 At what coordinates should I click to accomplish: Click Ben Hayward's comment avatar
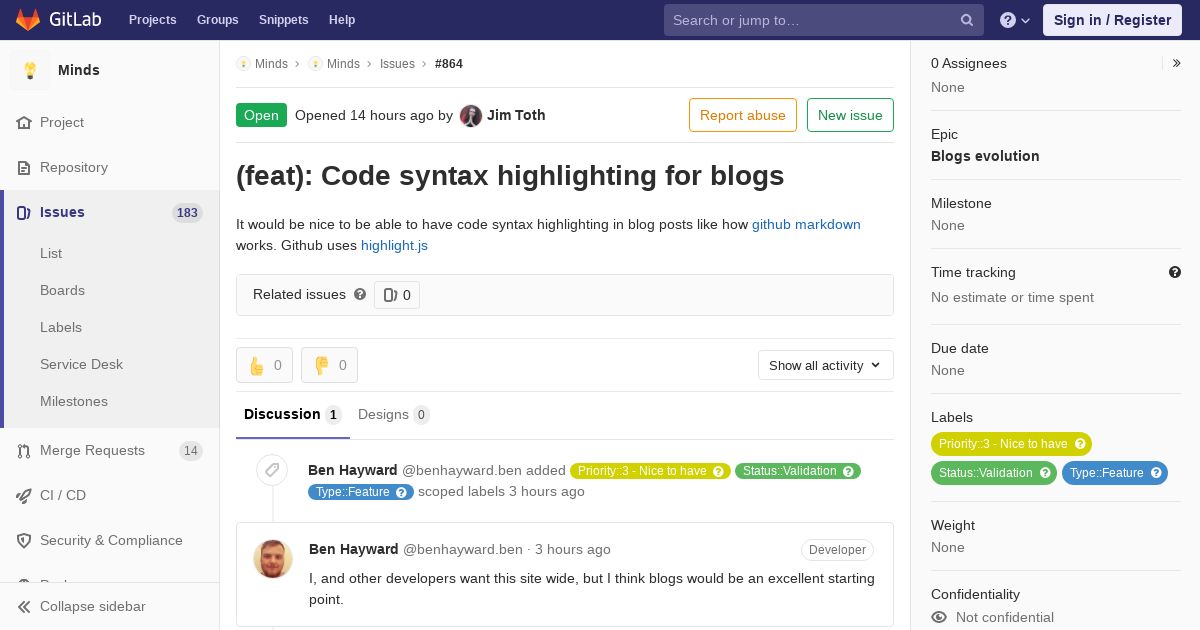273,559
